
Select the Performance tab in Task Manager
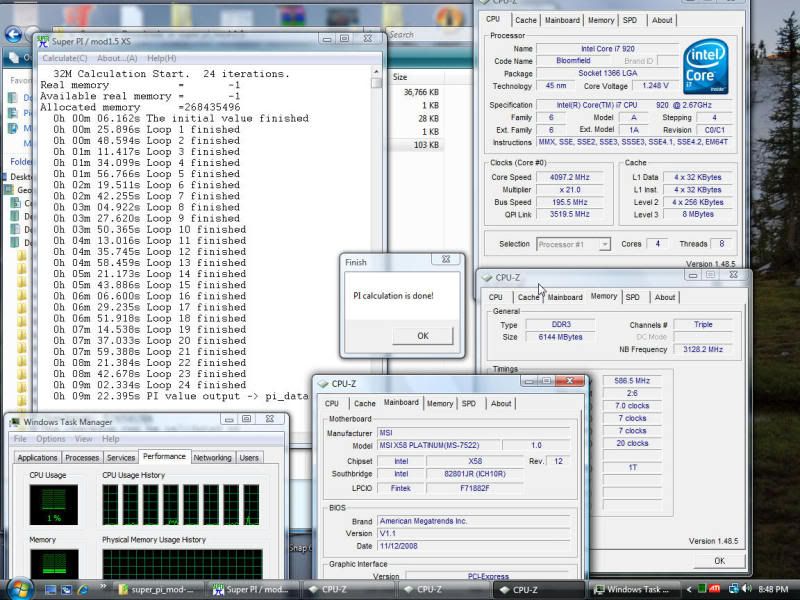coord(164,457)
